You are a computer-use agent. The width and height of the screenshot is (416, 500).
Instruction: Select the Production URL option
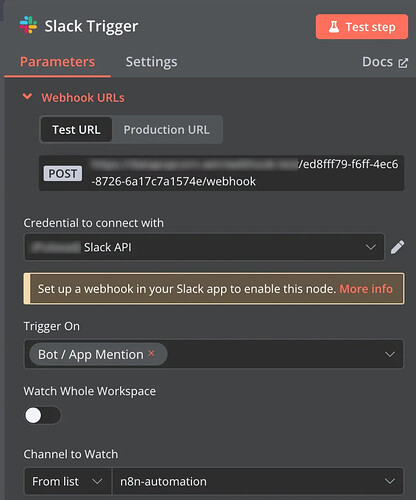tap(166, 130)
